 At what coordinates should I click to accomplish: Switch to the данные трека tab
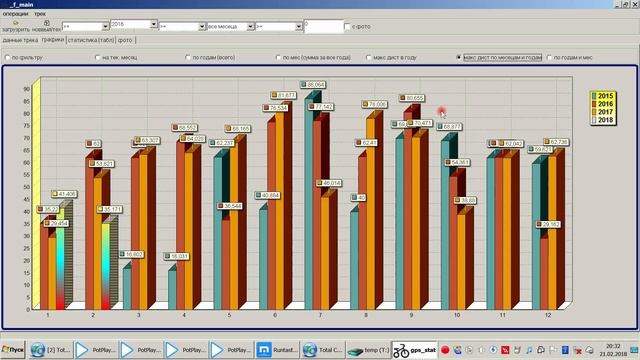pos(20,40)
